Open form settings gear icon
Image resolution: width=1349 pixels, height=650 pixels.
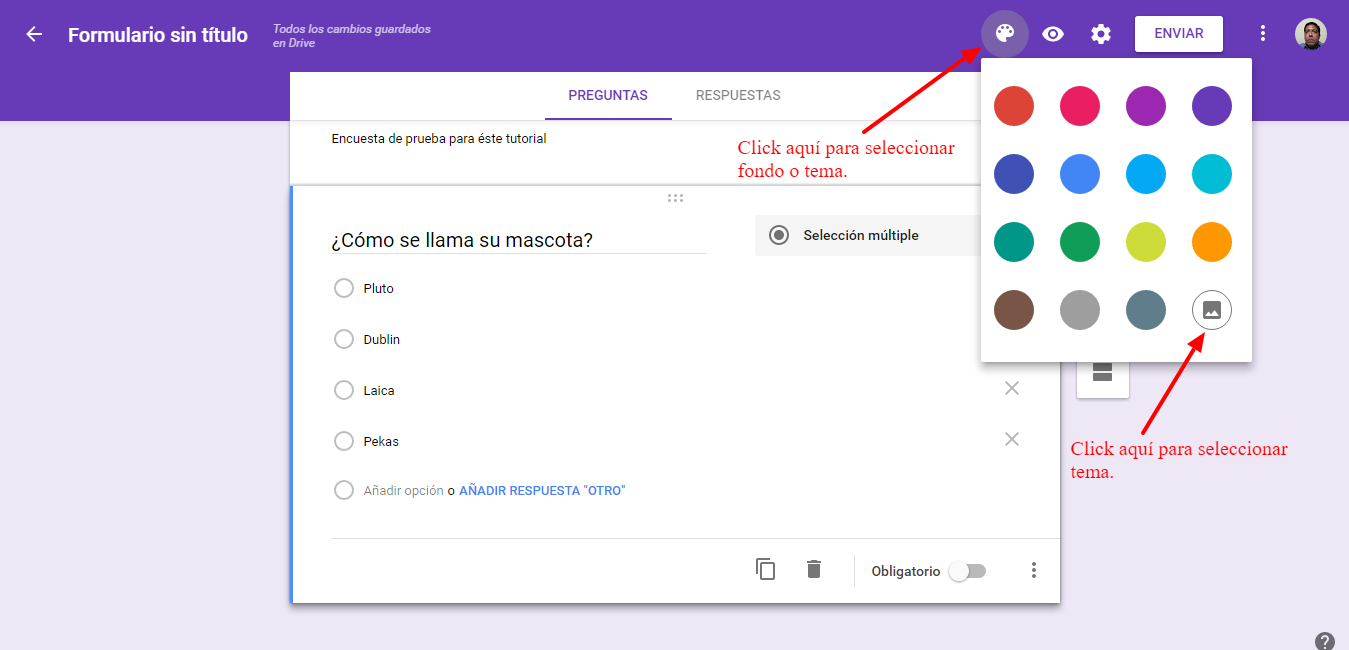coord(1101,34)
